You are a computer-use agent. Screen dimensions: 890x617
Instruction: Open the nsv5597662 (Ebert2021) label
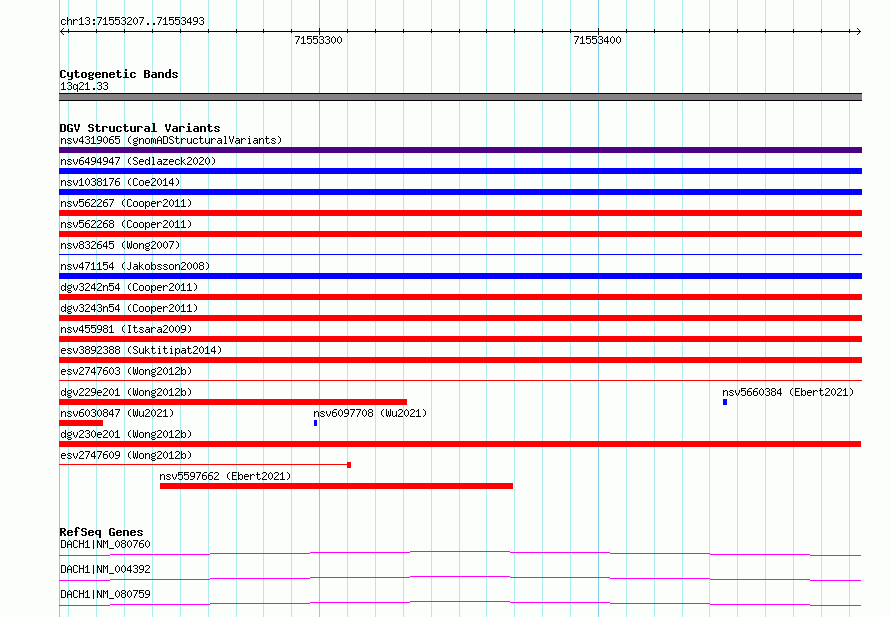pyautogui.click(x=225, y=476)
